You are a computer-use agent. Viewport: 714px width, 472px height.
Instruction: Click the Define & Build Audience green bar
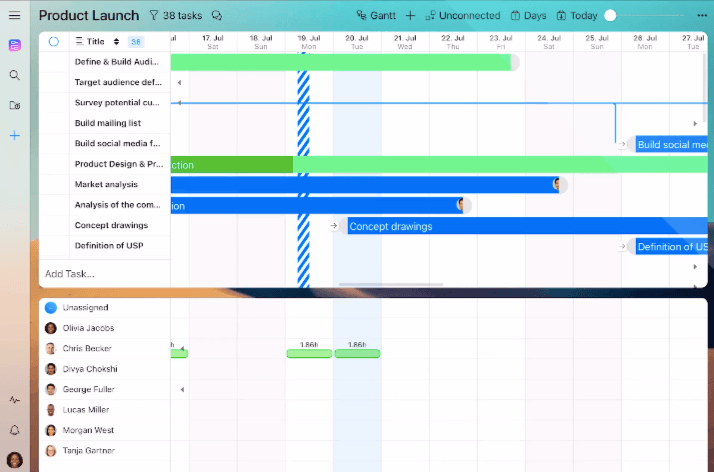(341, 62)
